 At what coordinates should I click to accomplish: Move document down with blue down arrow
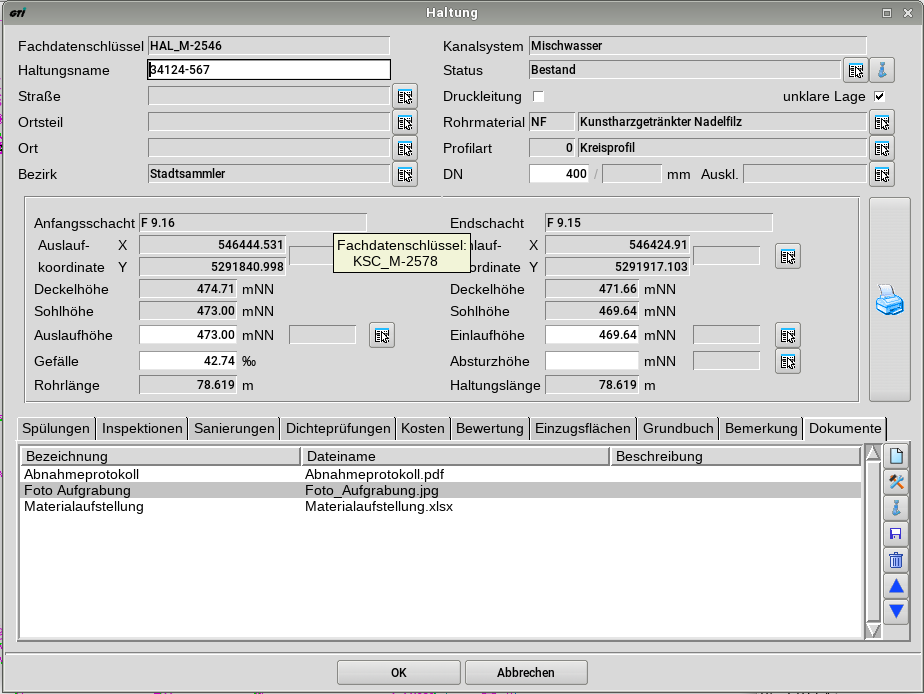(896, 611)
